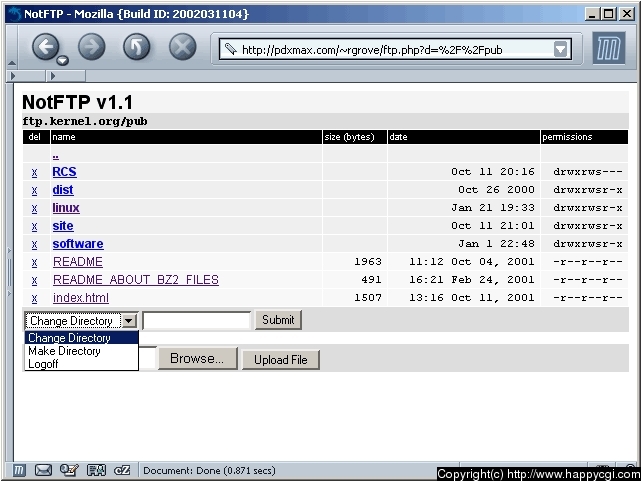Delete linux using its x link
Screen dimensions: 641x481
(x=34, y=208)
